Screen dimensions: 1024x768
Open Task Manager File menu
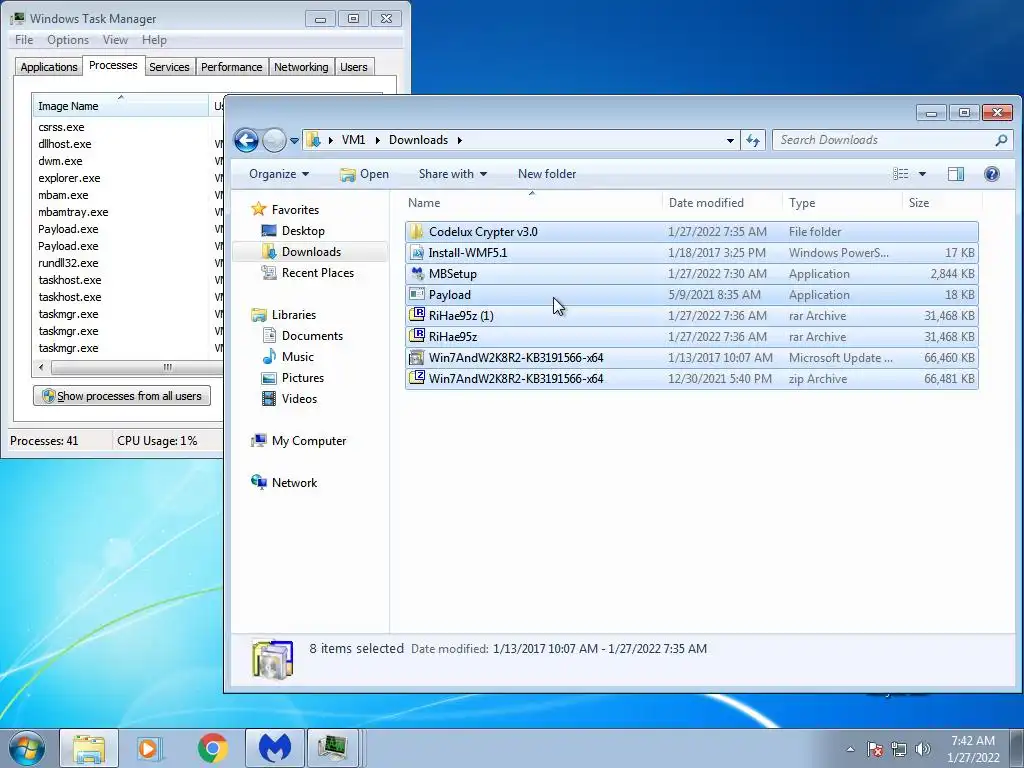pyautogui.click(x=24, y=40)
